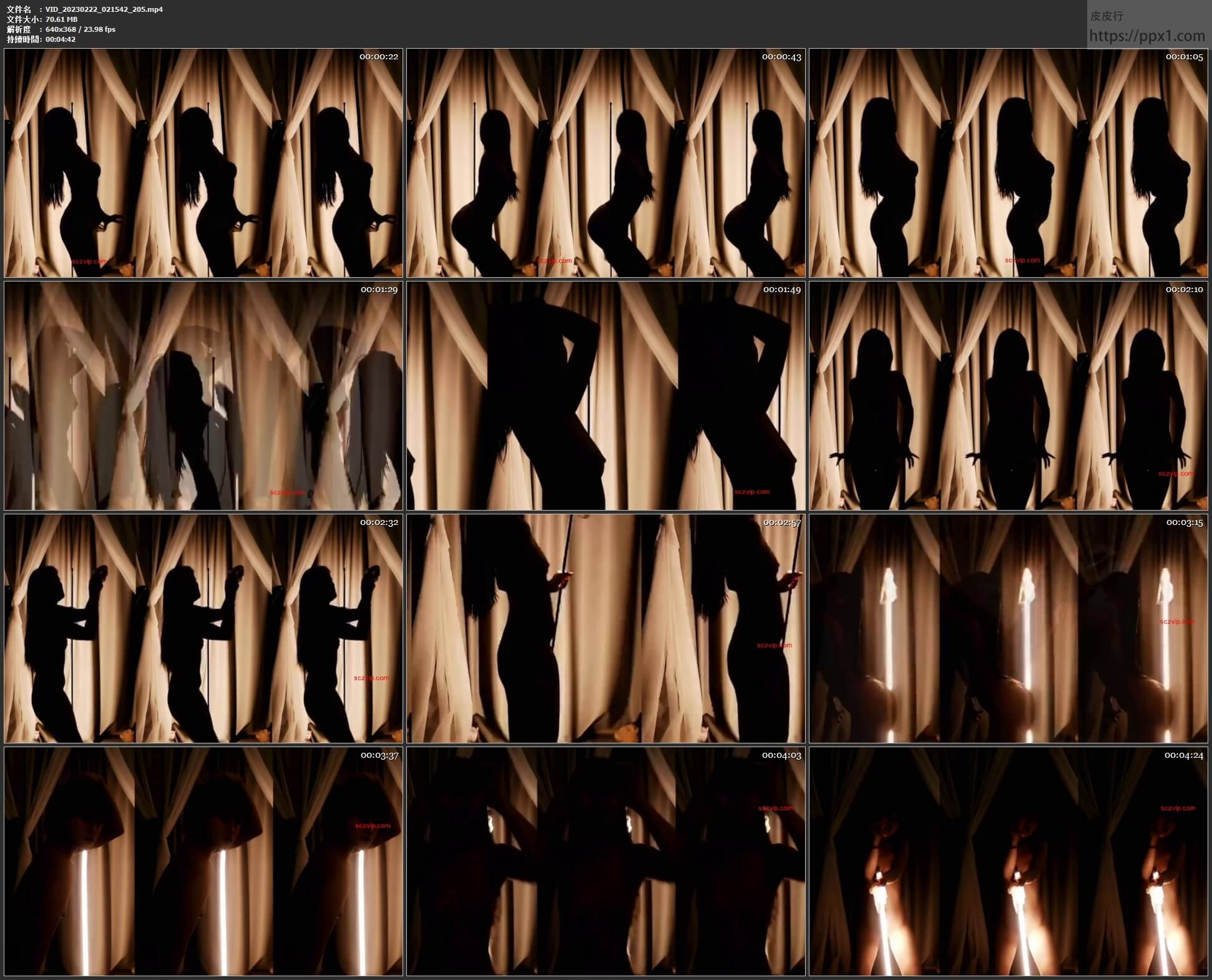The height and width of the screenshot is (980, 1212).
Task: Open the blurred frame at 00:01:29
Action: point(203,396)
